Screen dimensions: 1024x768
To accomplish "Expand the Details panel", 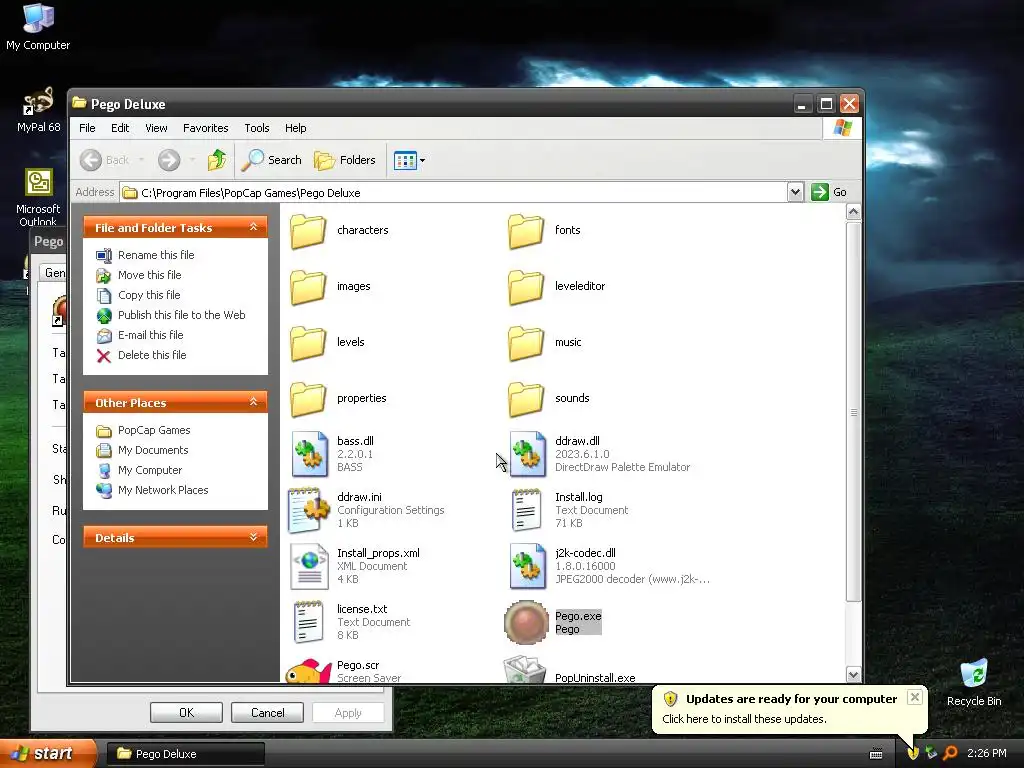I will pos(253,537).
